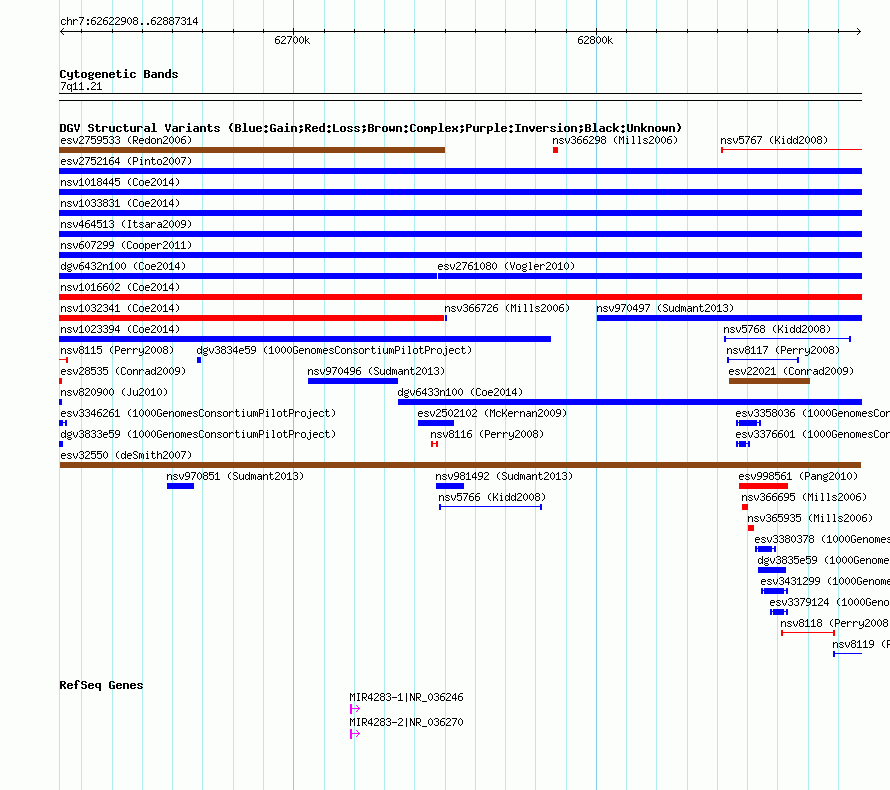Click the dgv3834e59 blue marker

[199, 360]
